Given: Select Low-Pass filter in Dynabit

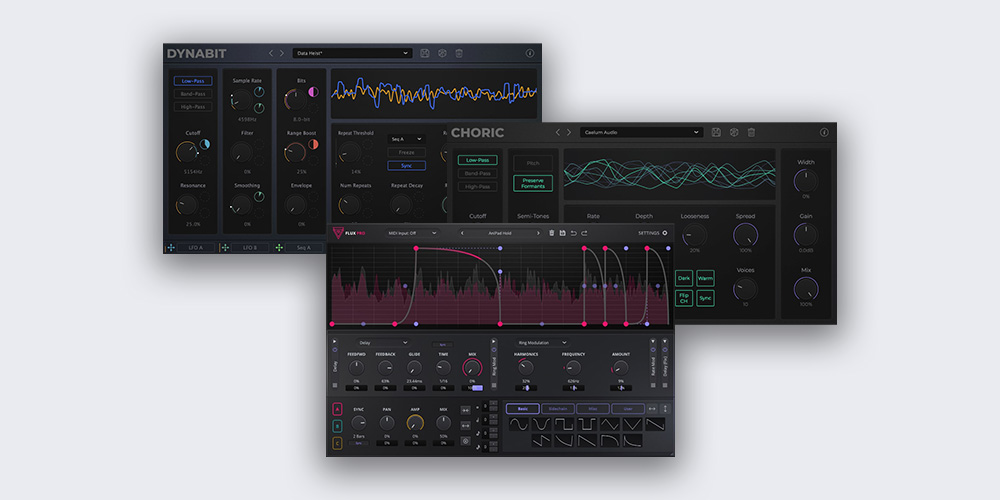Looking at the screenshot, I should pyautogui.click(x=193, y=81).
